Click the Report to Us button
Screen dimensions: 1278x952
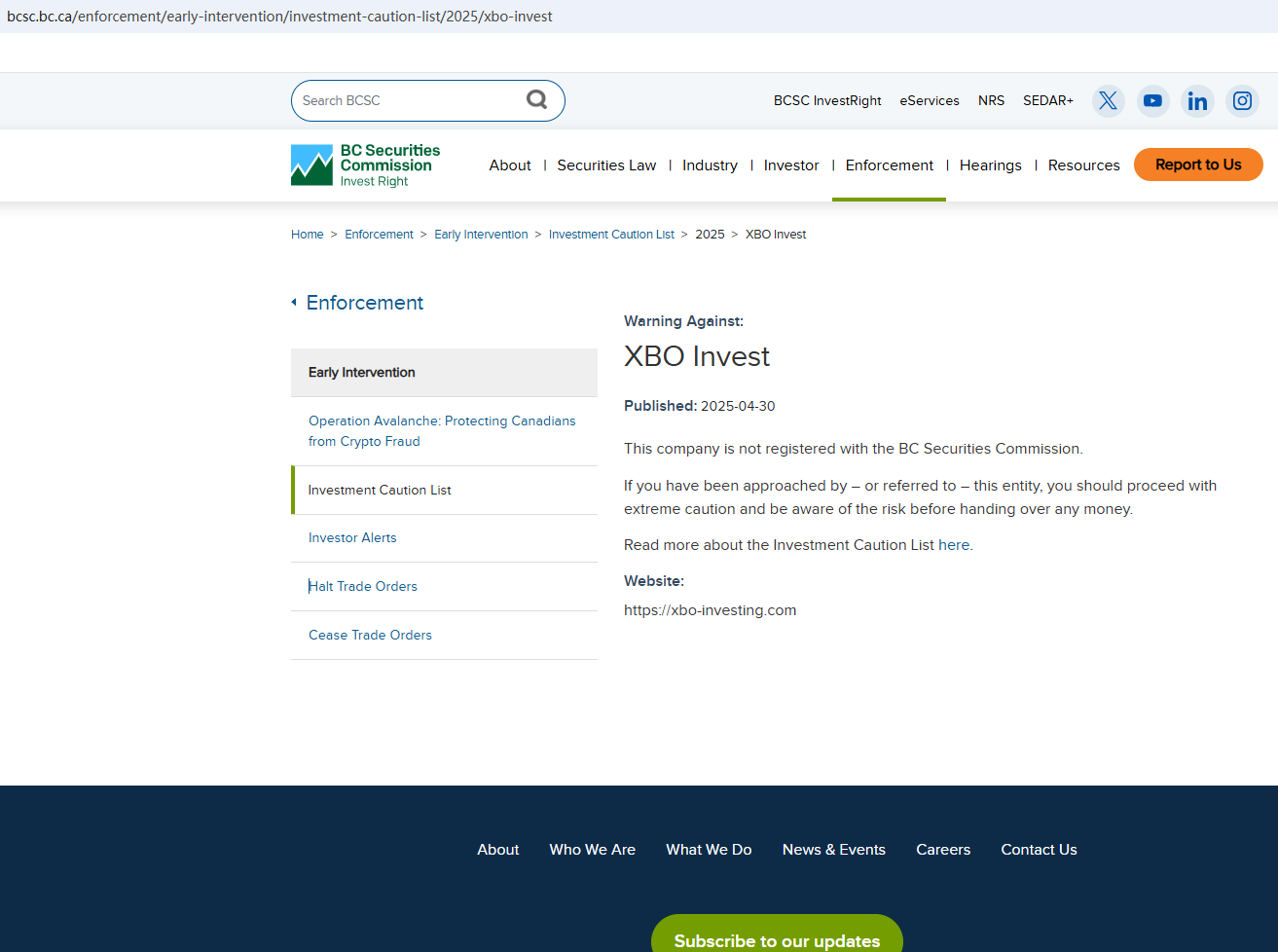tap(1198, 165)
